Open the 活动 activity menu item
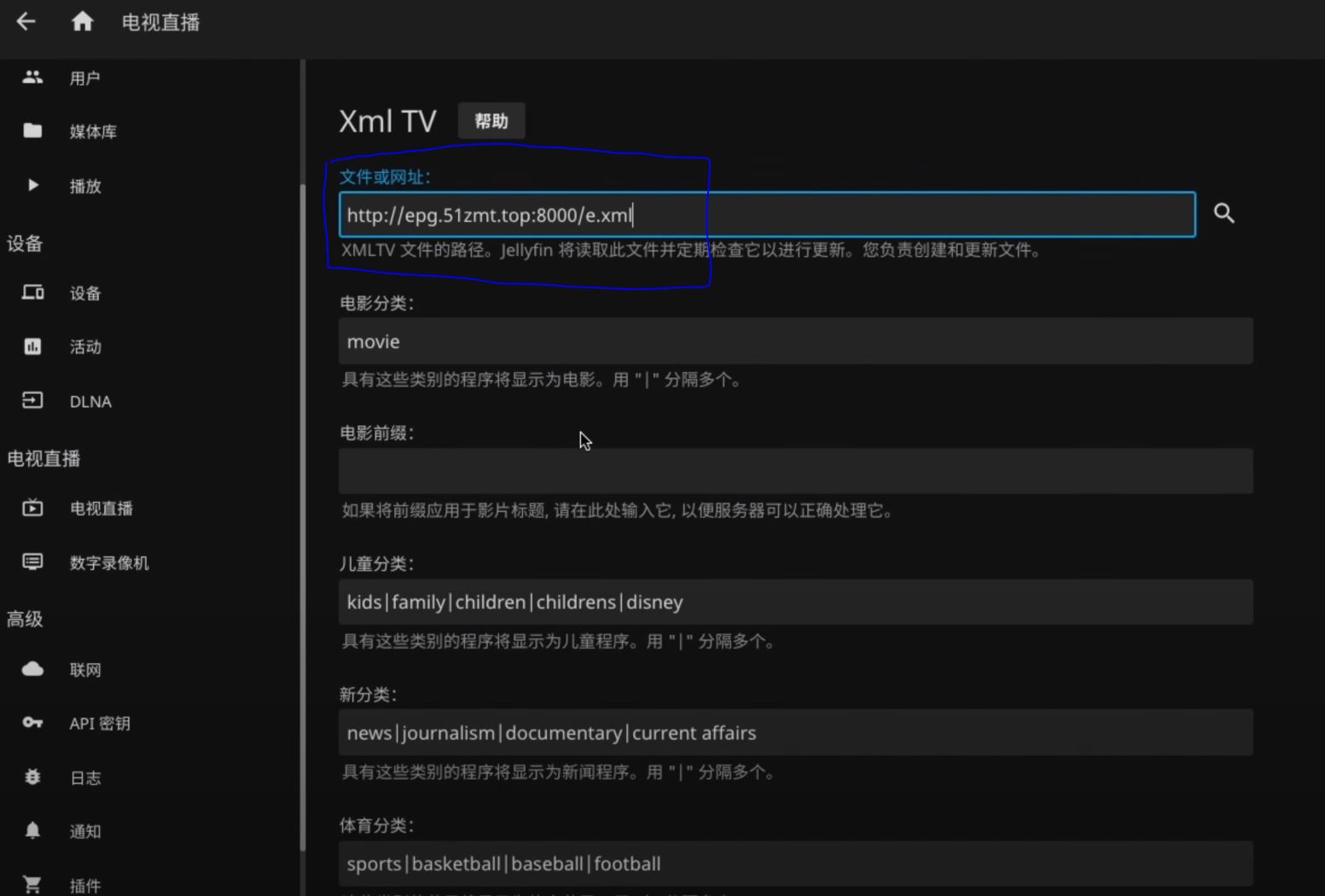The height and width of the screenshot is (896, 1325). [x=84, y=347]
